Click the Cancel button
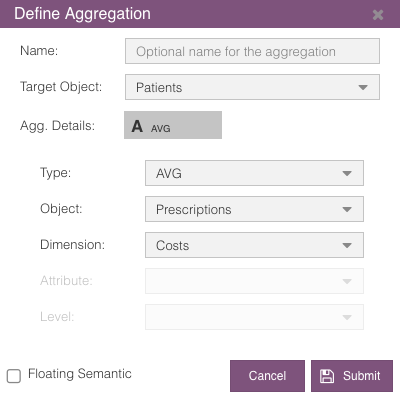 coord(267,376)
